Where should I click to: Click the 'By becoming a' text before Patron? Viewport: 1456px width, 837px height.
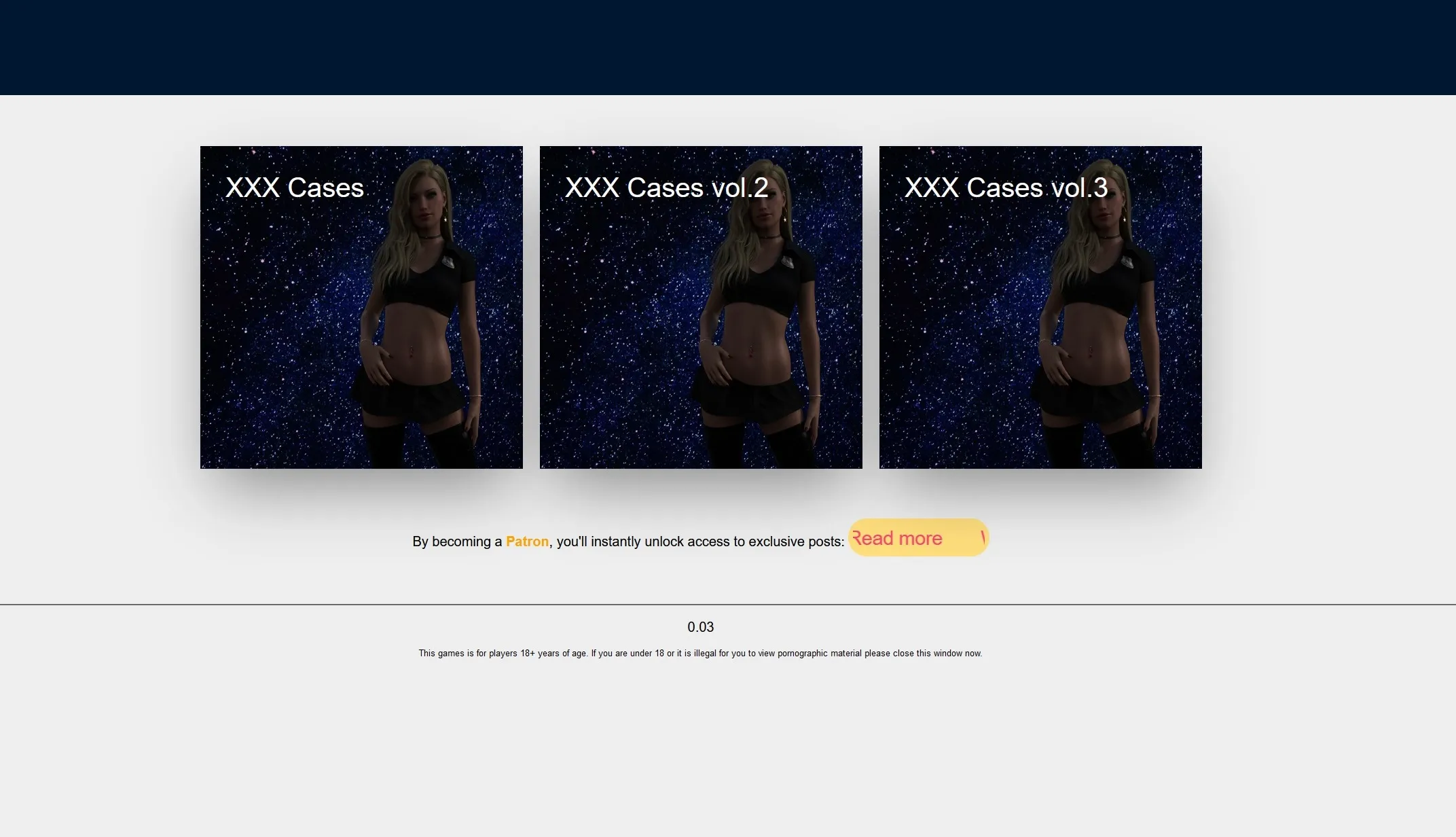[x=457, y=541]
